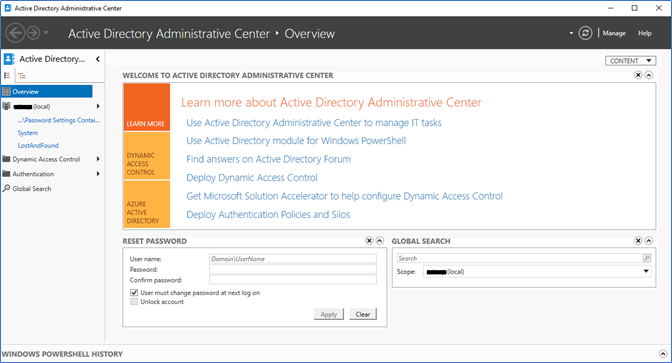This screenshot has height=363, width=672.
Task: Uncheck 'User must change password at next log on'
Action: [x=134, y=293]
